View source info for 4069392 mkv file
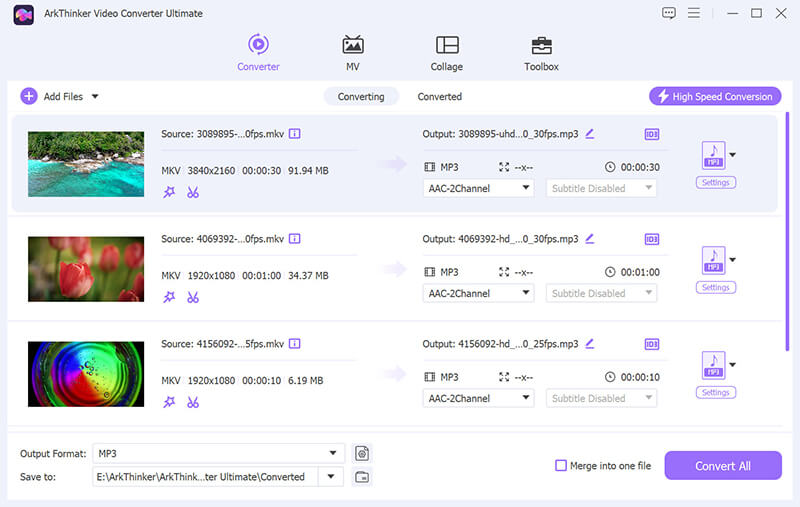This screenshot has height=507, width=800. (x=294, y=239)
